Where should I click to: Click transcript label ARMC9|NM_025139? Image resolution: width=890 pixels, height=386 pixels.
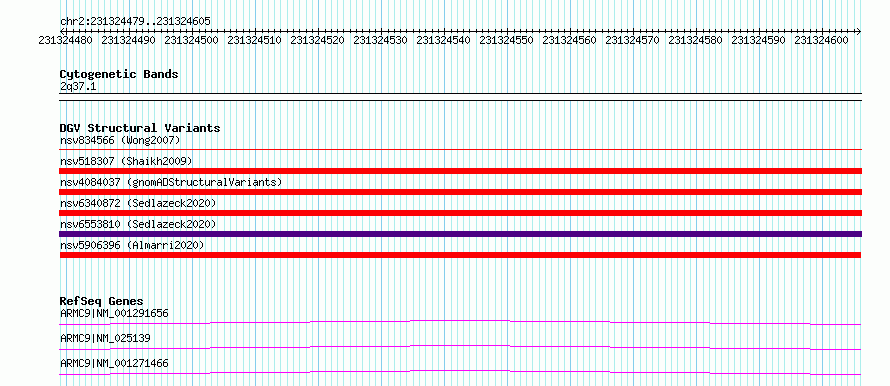tap(105, 339)
